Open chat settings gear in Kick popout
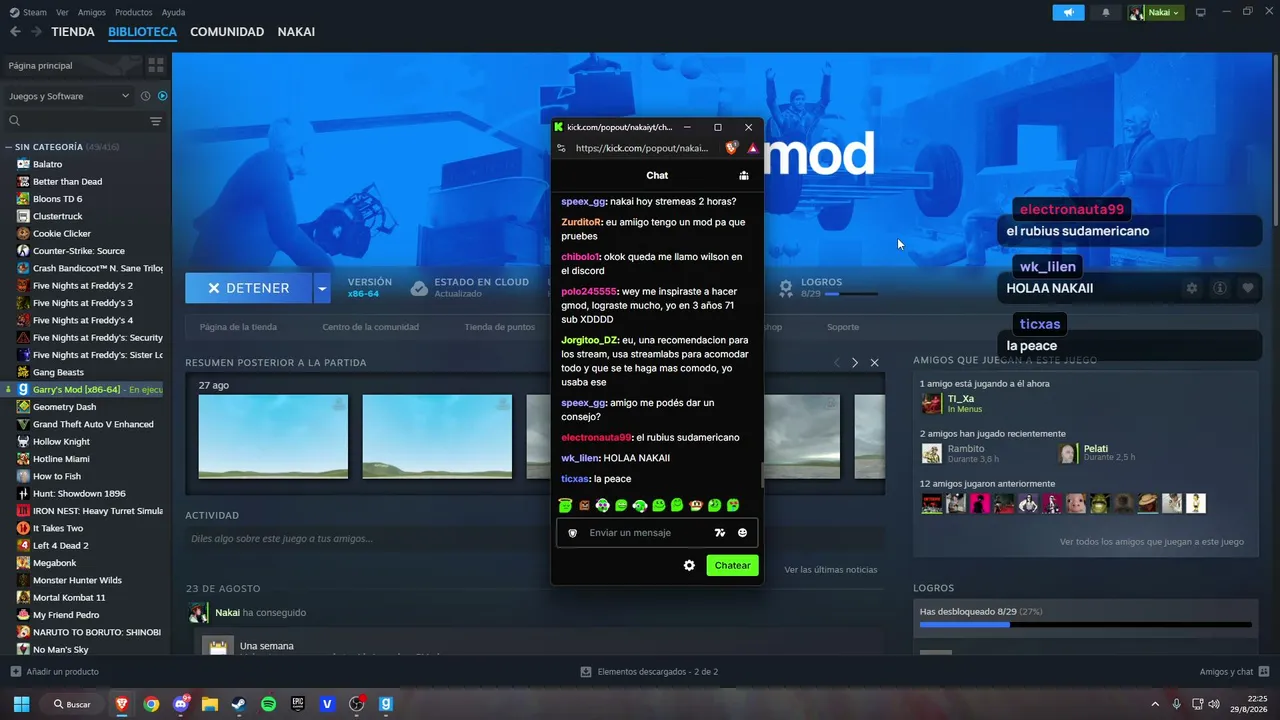This screenshot has width=1280, height=720. pyautogui.click(x=689, y=566)
